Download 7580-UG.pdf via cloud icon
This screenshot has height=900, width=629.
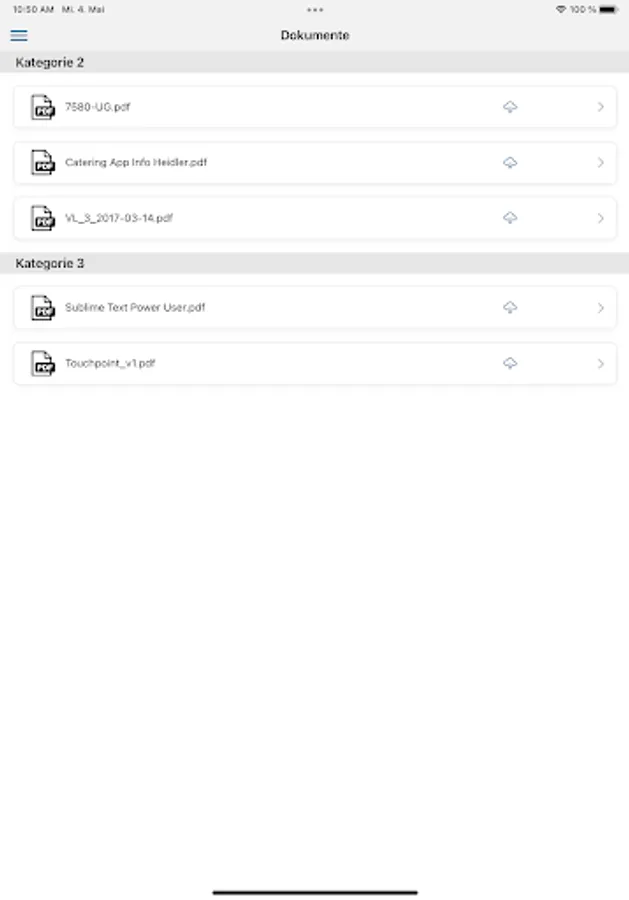(x=510, y=107)
